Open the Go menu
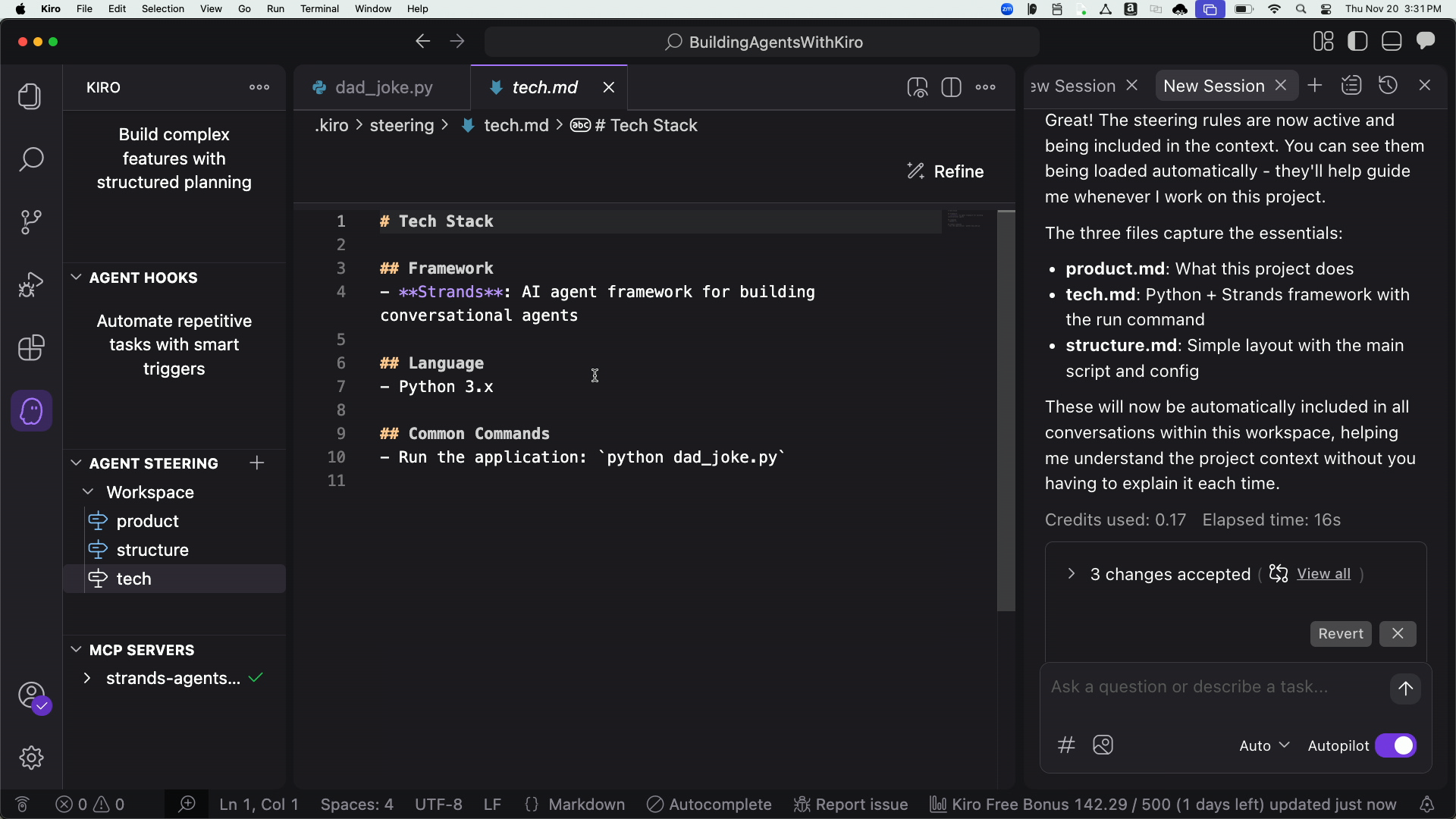Screen dimensions: 1456x819 coord(244,9)
